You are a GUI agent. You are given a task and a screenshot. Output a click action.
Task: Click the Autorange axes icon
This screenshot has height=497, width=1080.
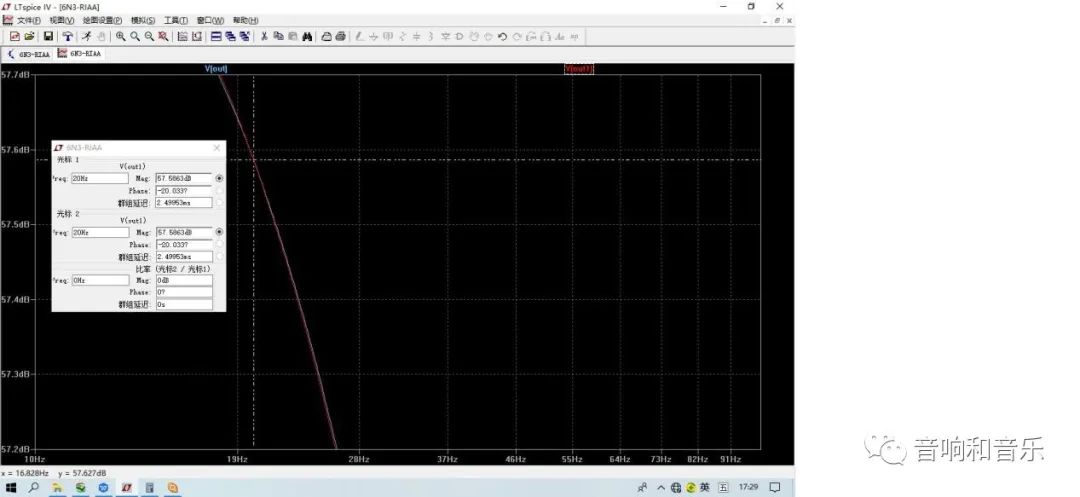[x=196, y=36]
